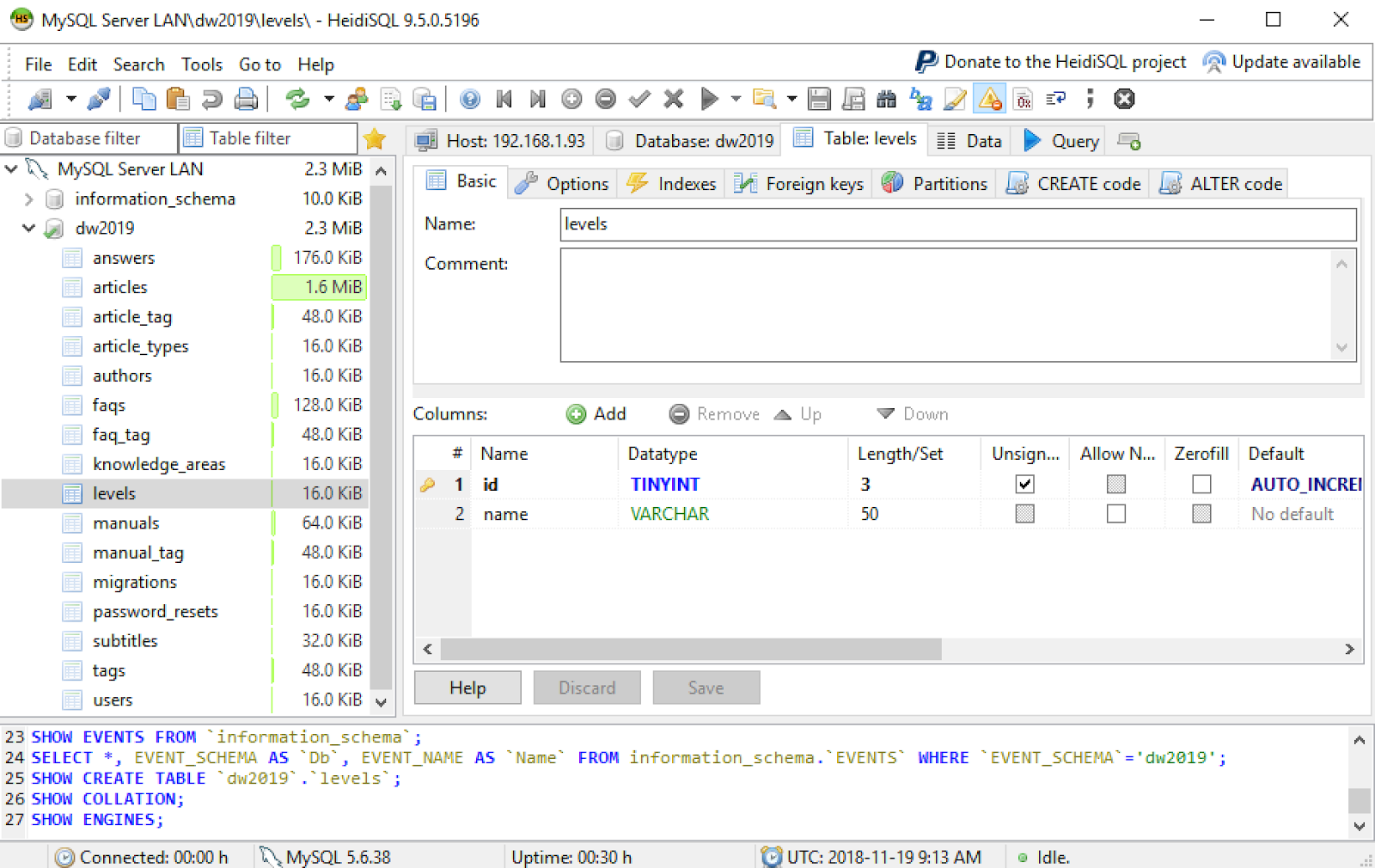Open the session manager connect icon
1375x868 pixels.
40,100
